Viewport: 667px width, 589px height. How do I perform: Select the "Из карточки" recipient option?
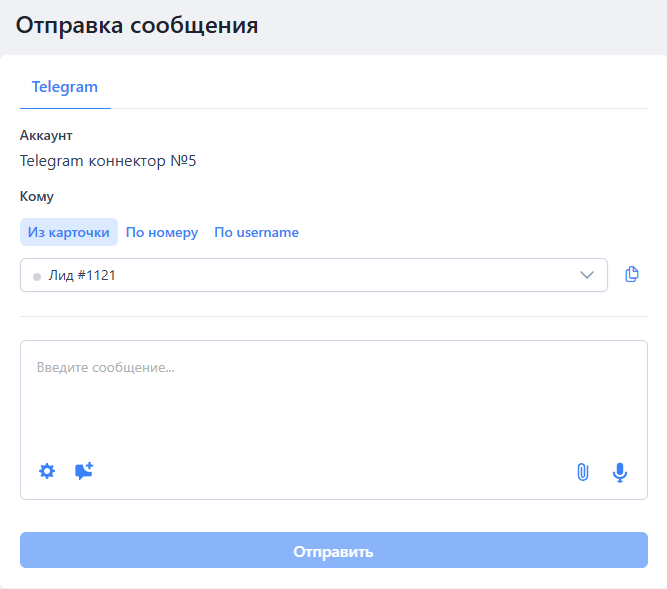(68, 232)
